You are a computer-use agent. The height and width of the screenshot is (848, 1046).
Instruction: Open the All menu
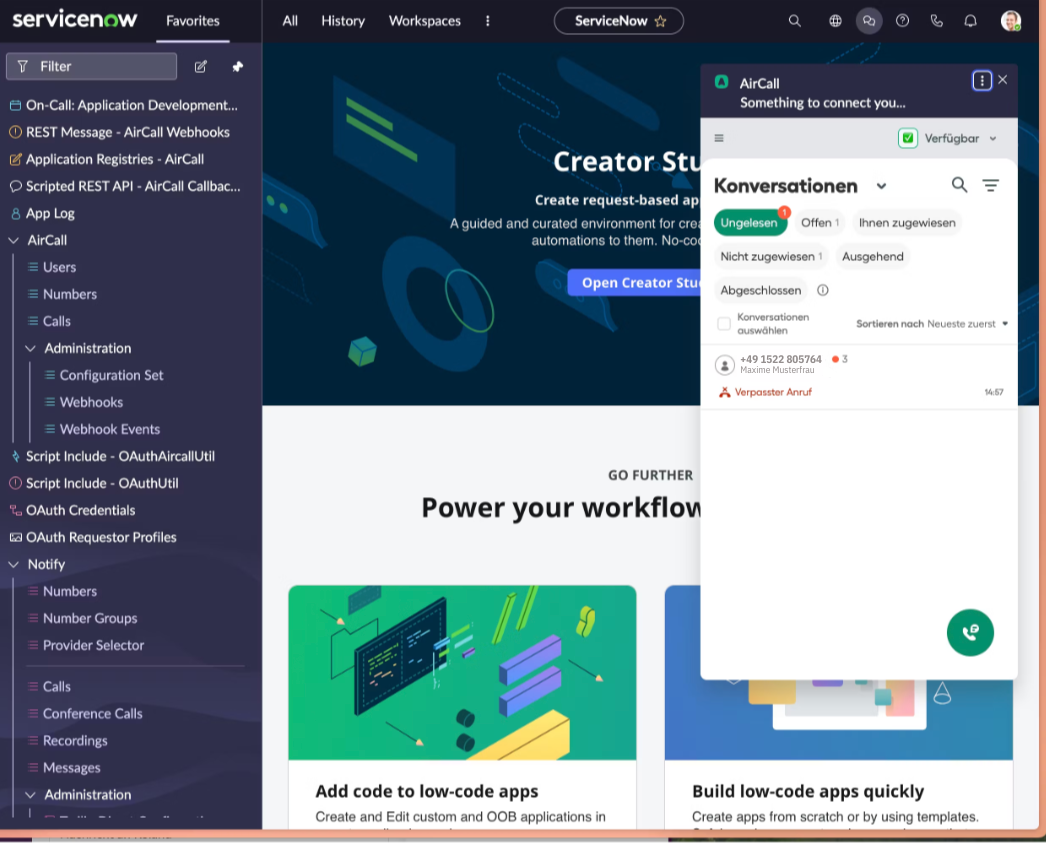pos(290,21)
